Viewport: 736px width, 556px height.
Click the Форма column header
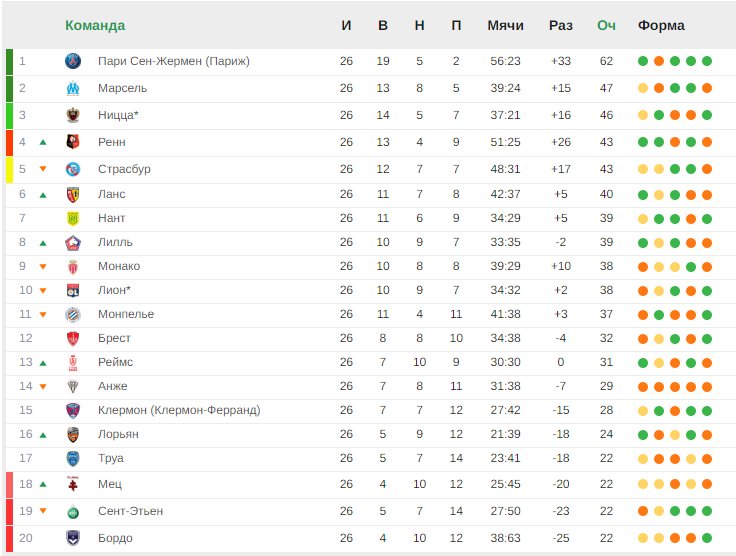[661, 25]
